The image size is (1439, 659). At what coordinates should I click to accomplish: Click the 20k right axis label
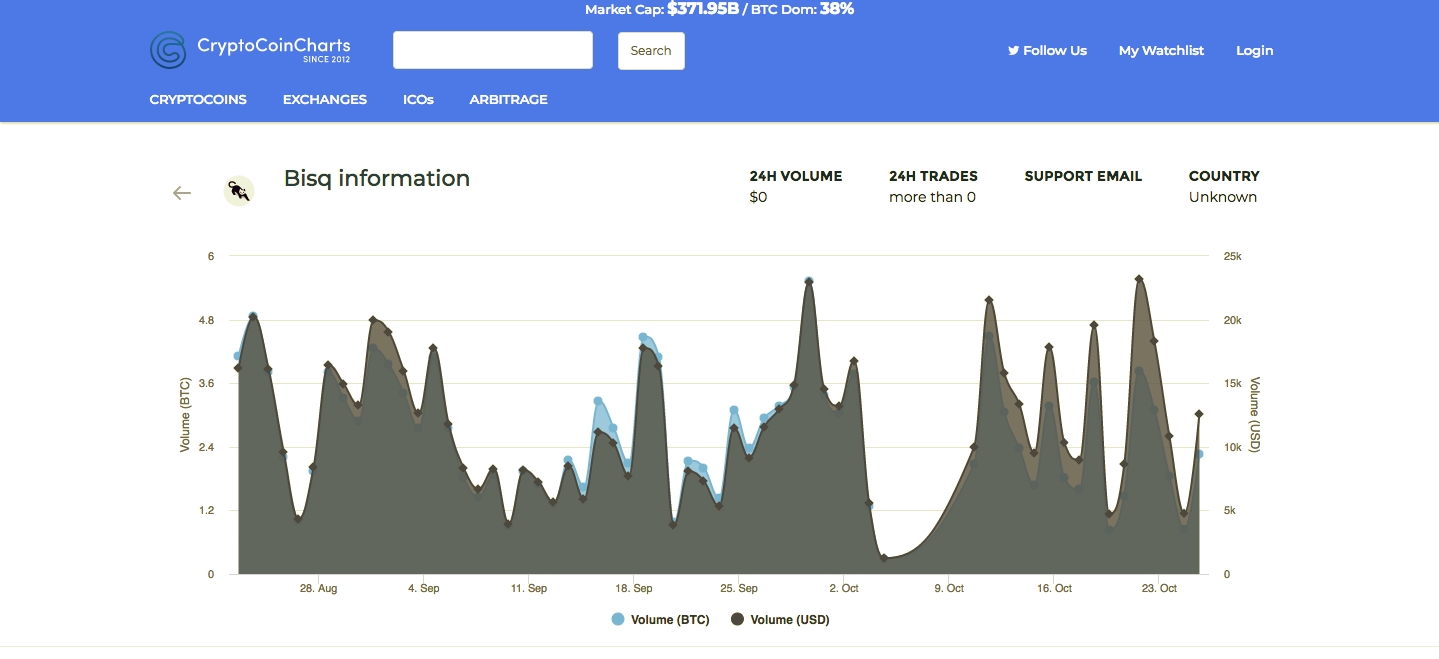1232,321
